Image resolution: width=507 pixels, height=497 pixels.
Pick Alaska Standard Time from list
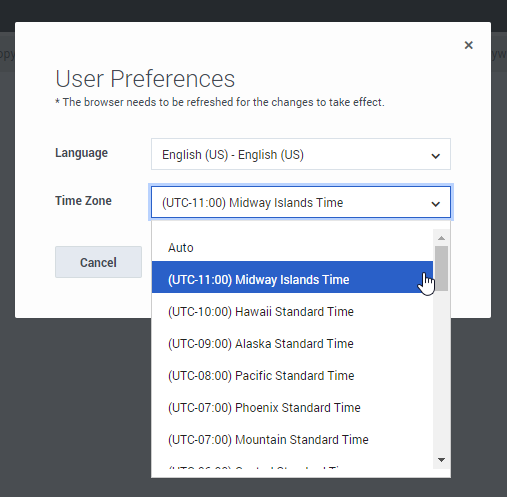pyautogui.click(x=292, y=344)
